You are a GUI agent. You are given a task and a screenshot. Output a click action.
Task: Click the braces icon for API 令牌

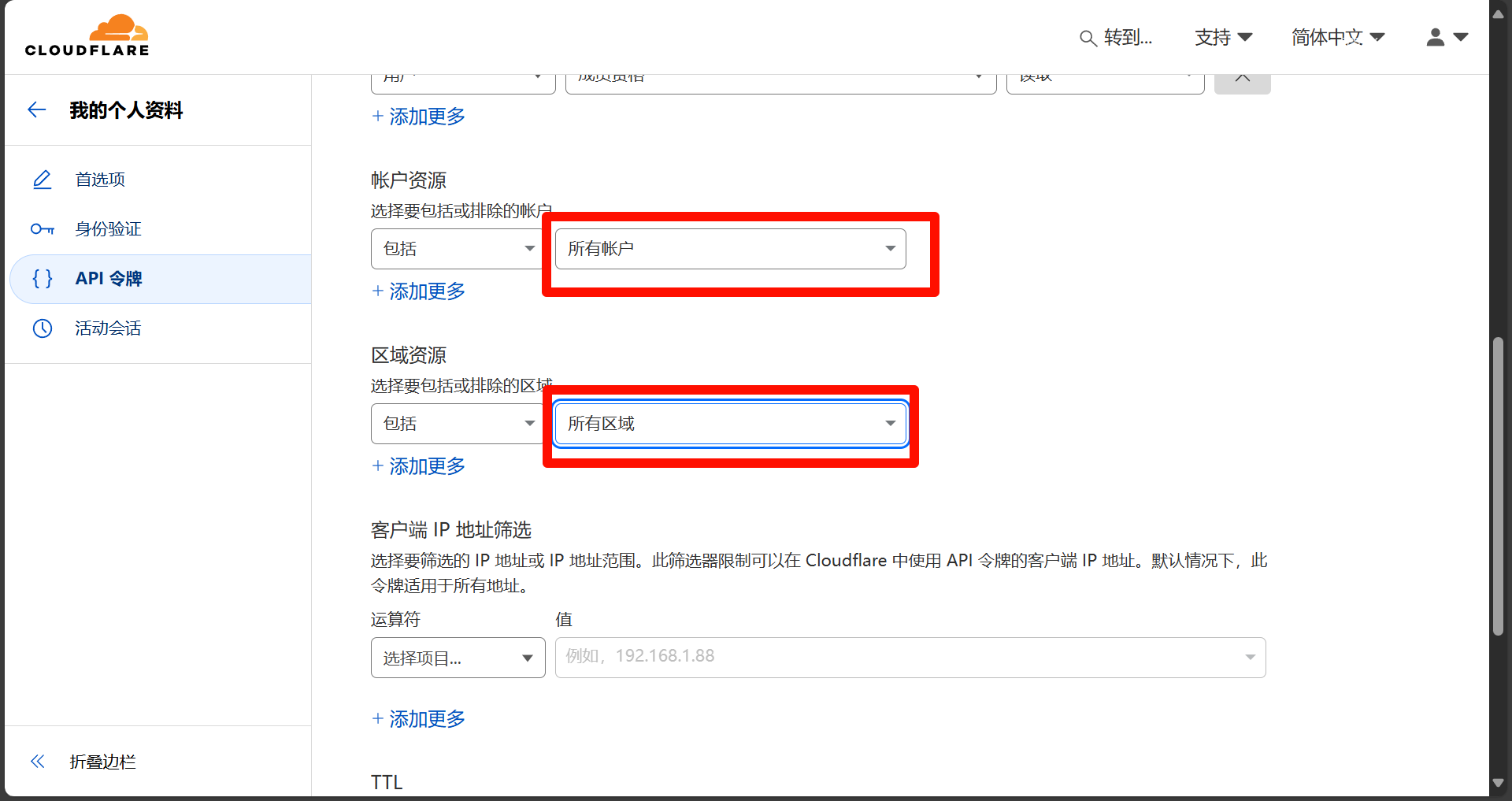pyautogui.click(x=42, y=278)
